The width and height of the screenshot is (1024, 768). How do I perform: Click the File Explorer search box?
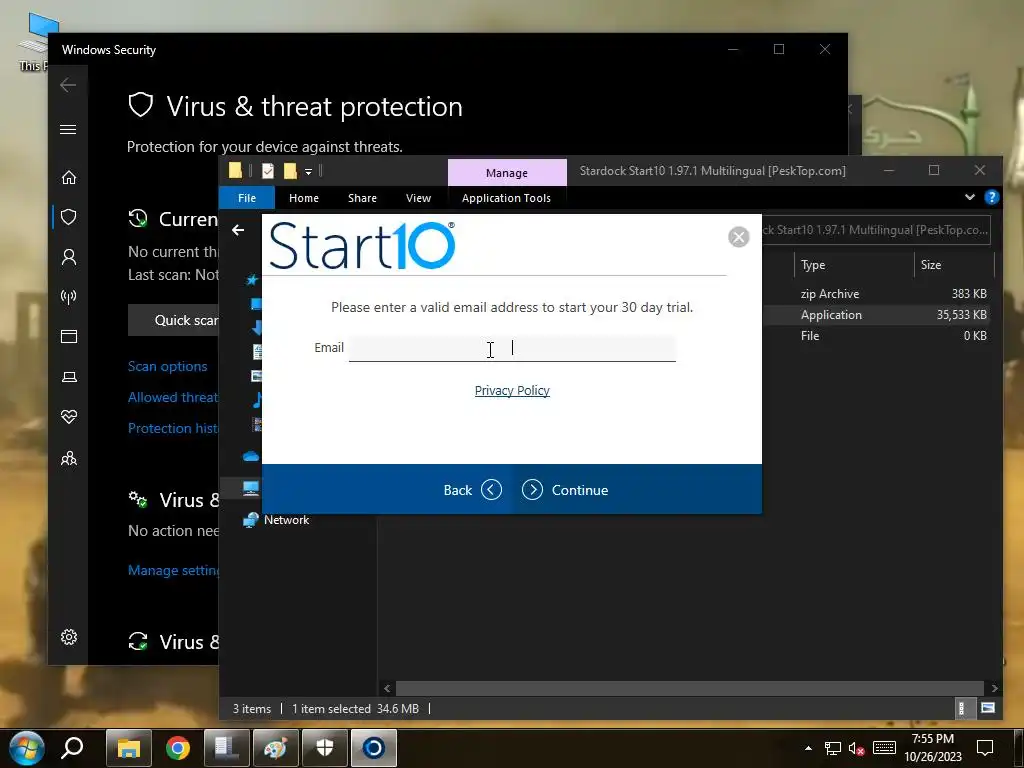click(875, 230)
